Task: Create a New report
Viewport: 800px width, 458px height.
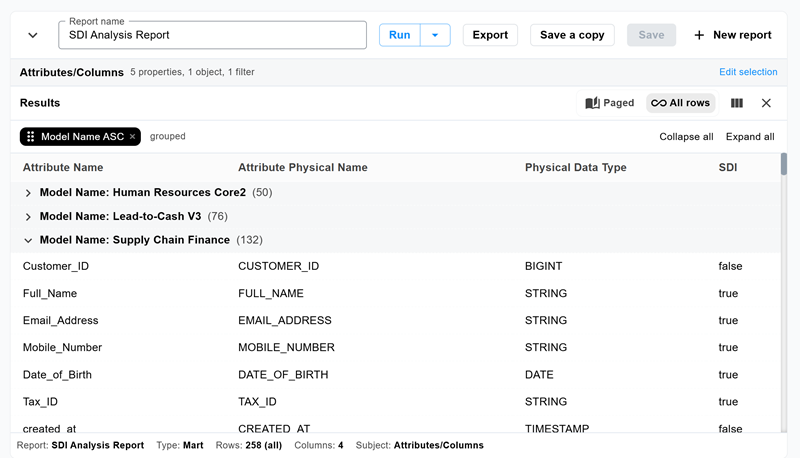Action: pos(733,35)
